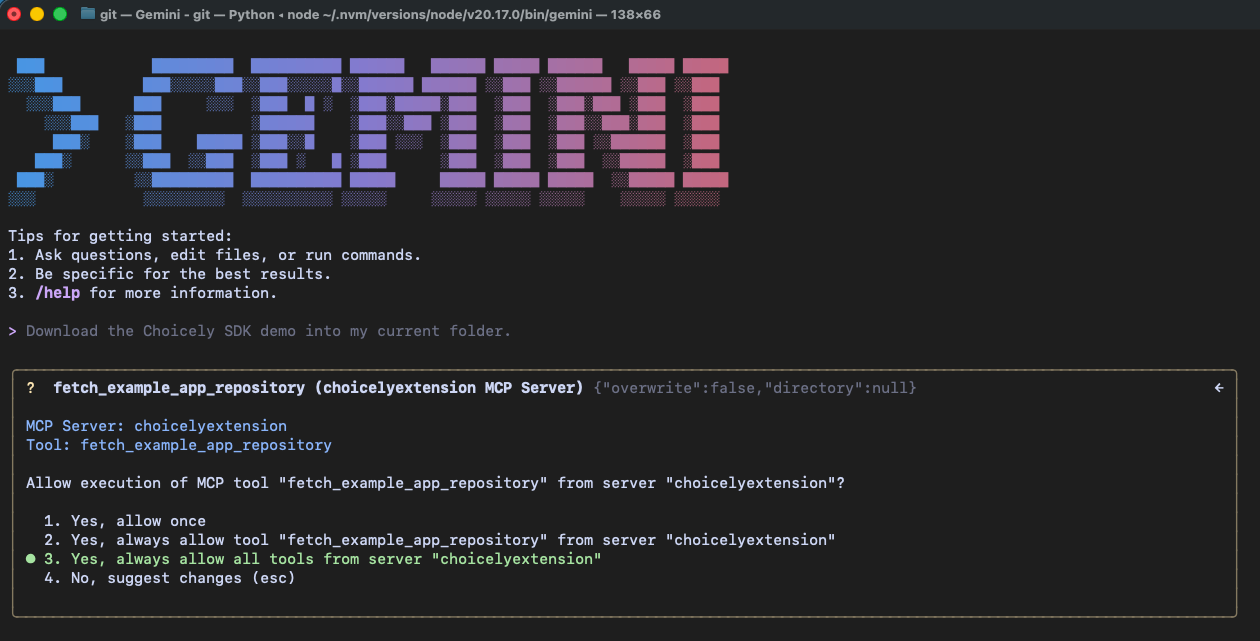Click the /help command link
Viewport: 1260px width, 641px height.
57,292
